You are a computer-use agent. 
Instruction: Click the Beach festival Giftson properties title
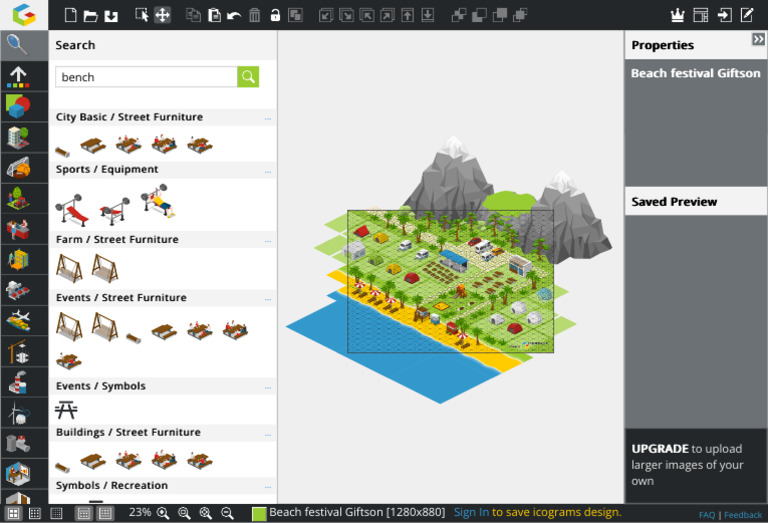click(x=696, y=73)
